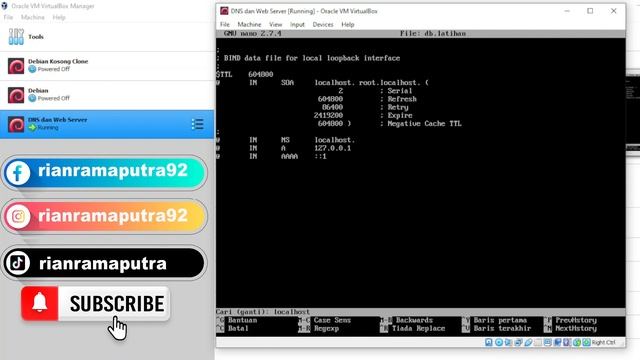Open the Help menu in the VM window

(x=348, y=24)
